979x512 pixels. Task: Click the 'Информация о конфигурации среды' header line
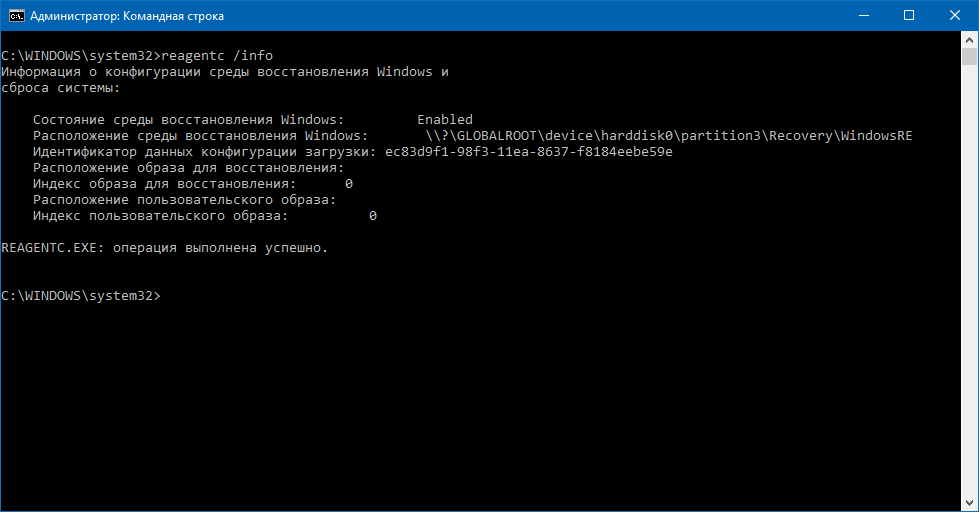pos(225,72)
